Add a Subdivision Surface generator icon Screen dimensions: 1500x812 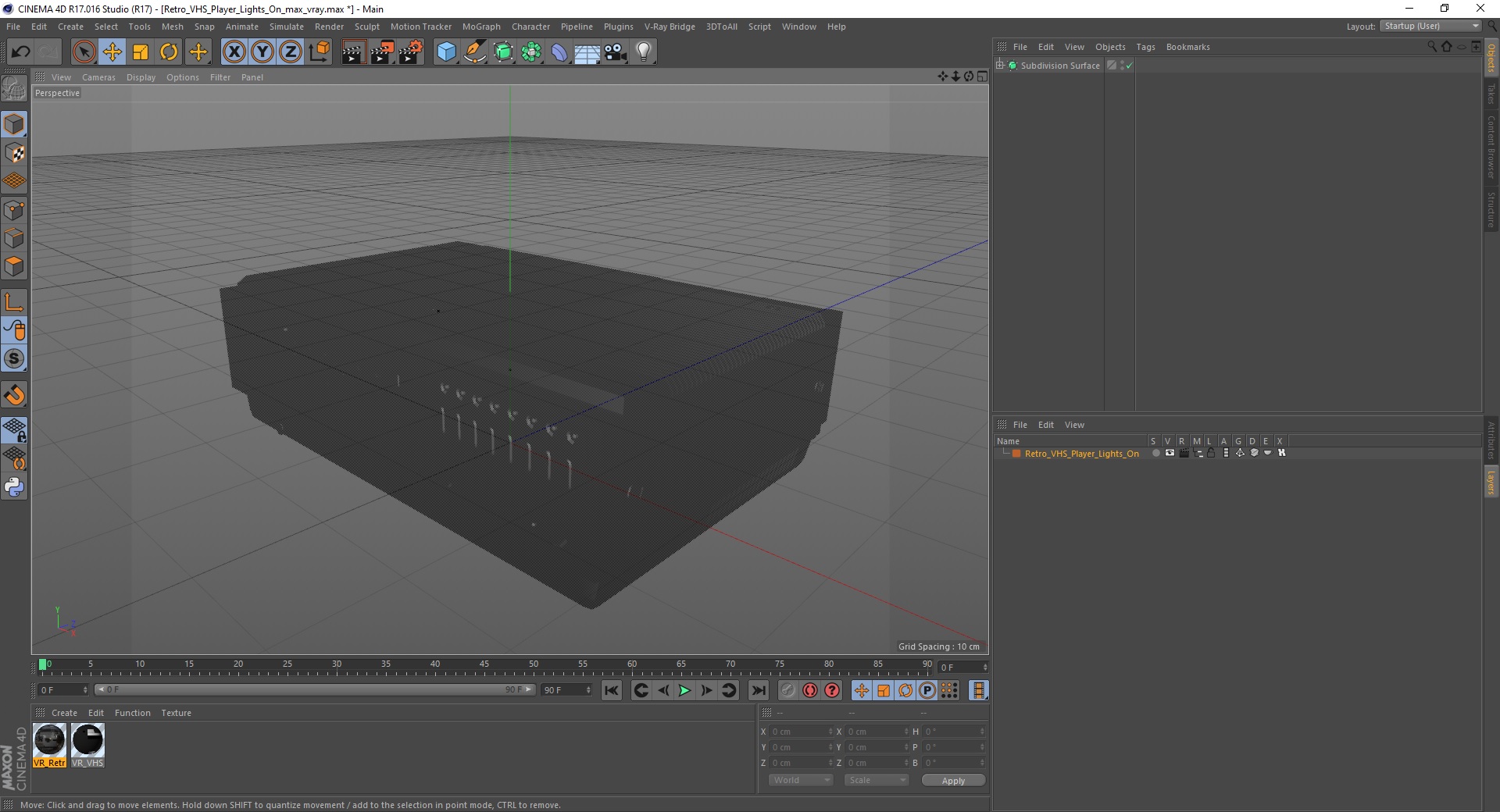(x=503, y=52)
